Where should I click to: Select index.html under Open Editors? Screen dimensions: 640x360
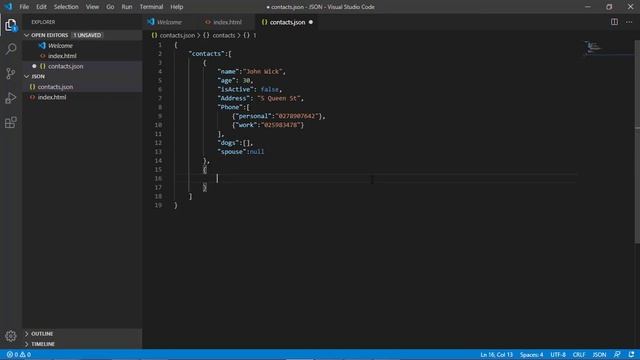pos(82,56)
